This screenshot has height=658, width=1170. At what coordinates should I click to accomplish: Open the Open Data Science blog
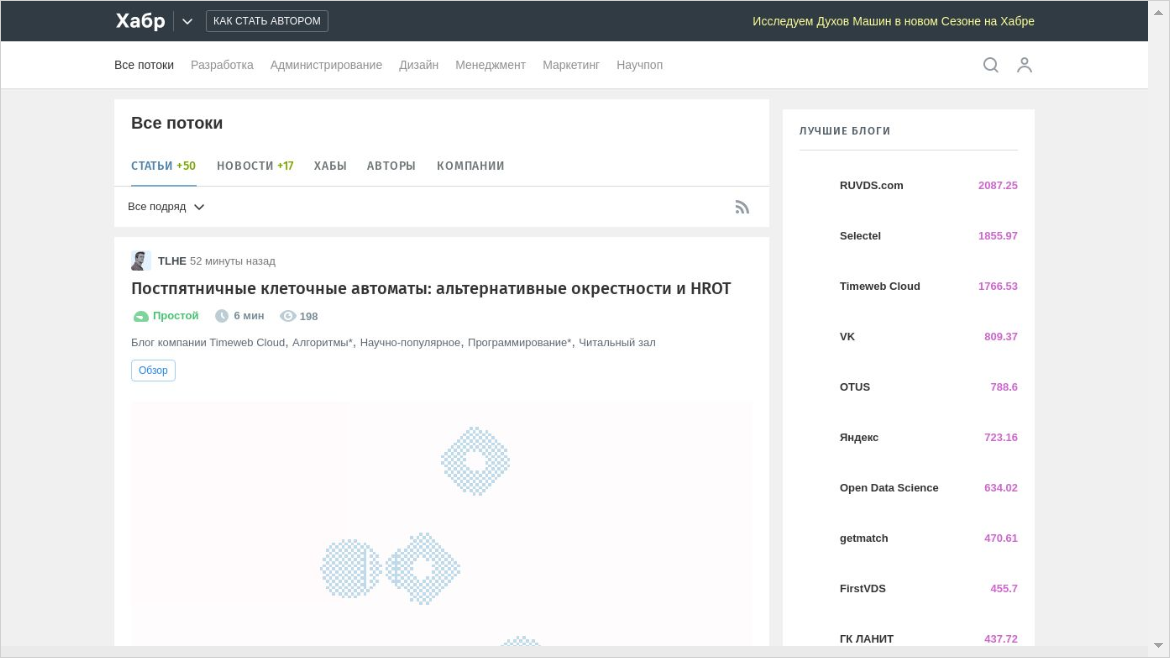[x=889, y=488]
